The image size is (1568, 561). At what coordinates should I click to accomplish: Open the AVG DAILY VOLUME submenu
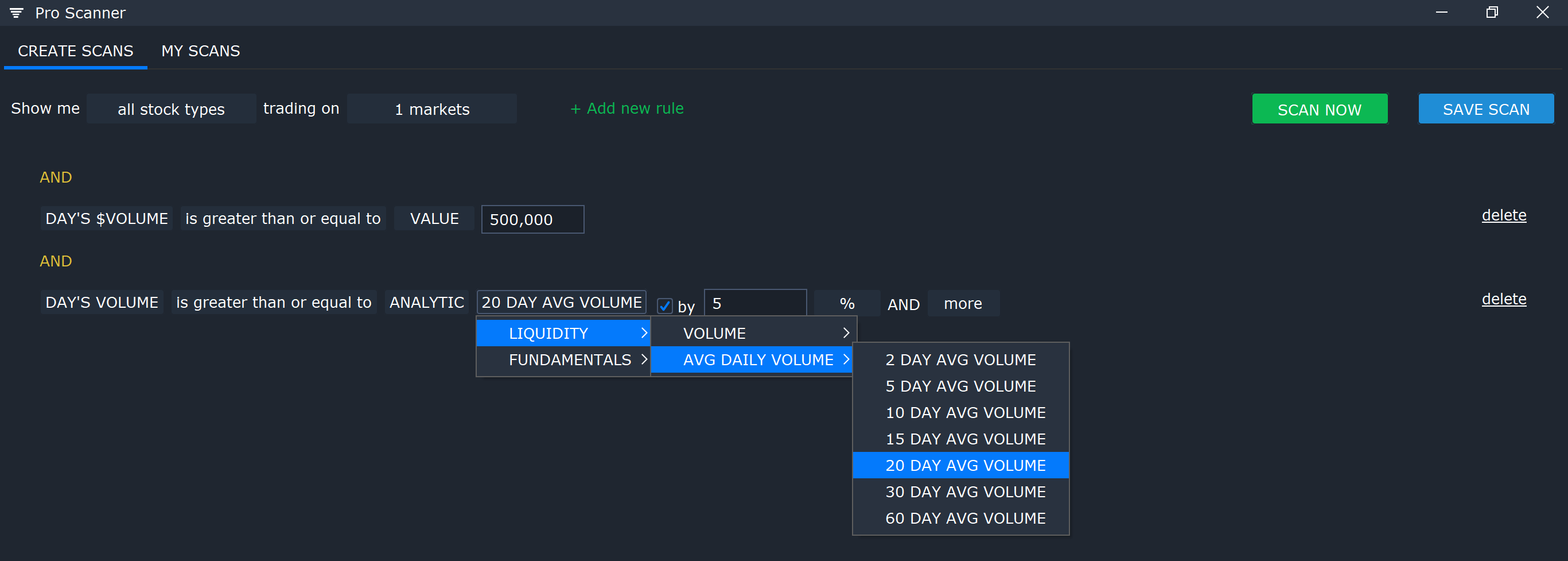pyautogui.click(x=753, y=359)
